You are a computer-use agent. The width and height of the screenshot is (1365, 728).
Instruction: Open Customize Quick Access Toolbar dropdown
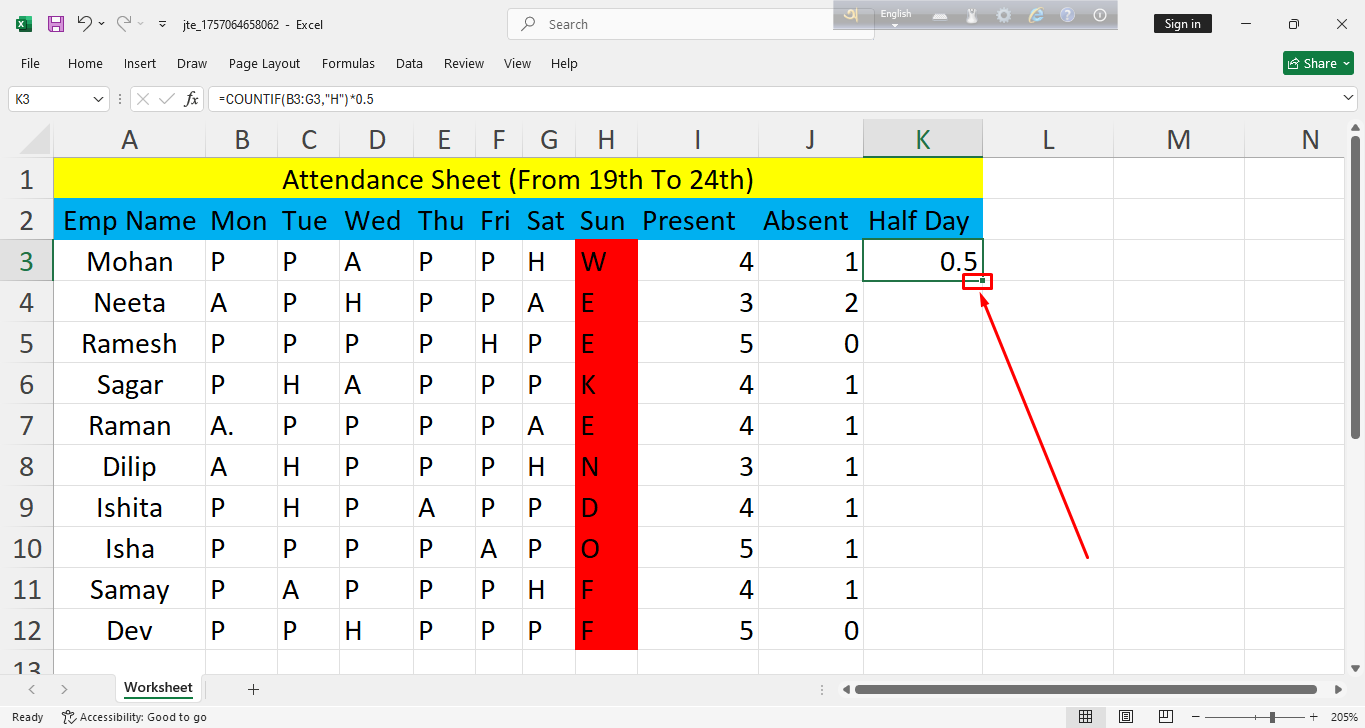click(x=163, y=24)
